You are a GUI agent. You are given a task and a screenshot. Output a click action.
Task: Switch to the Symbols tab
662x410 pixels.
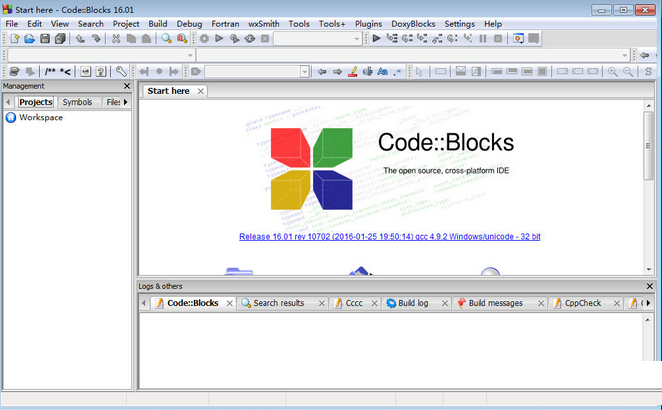pyautogui.click(x=77, y=102)
